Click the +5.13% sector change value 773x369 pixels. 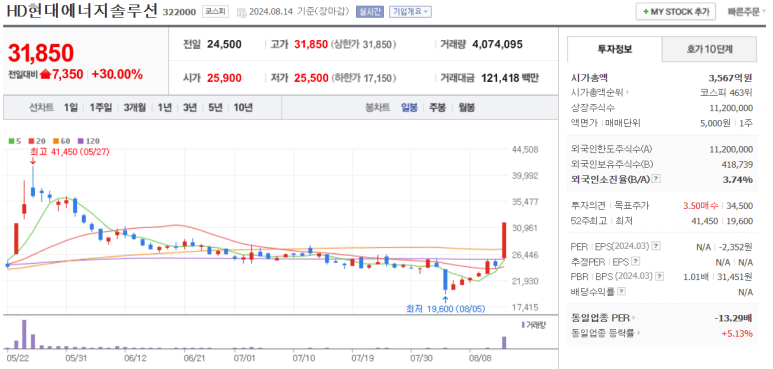pyautogui.click(x=737, y=334)
